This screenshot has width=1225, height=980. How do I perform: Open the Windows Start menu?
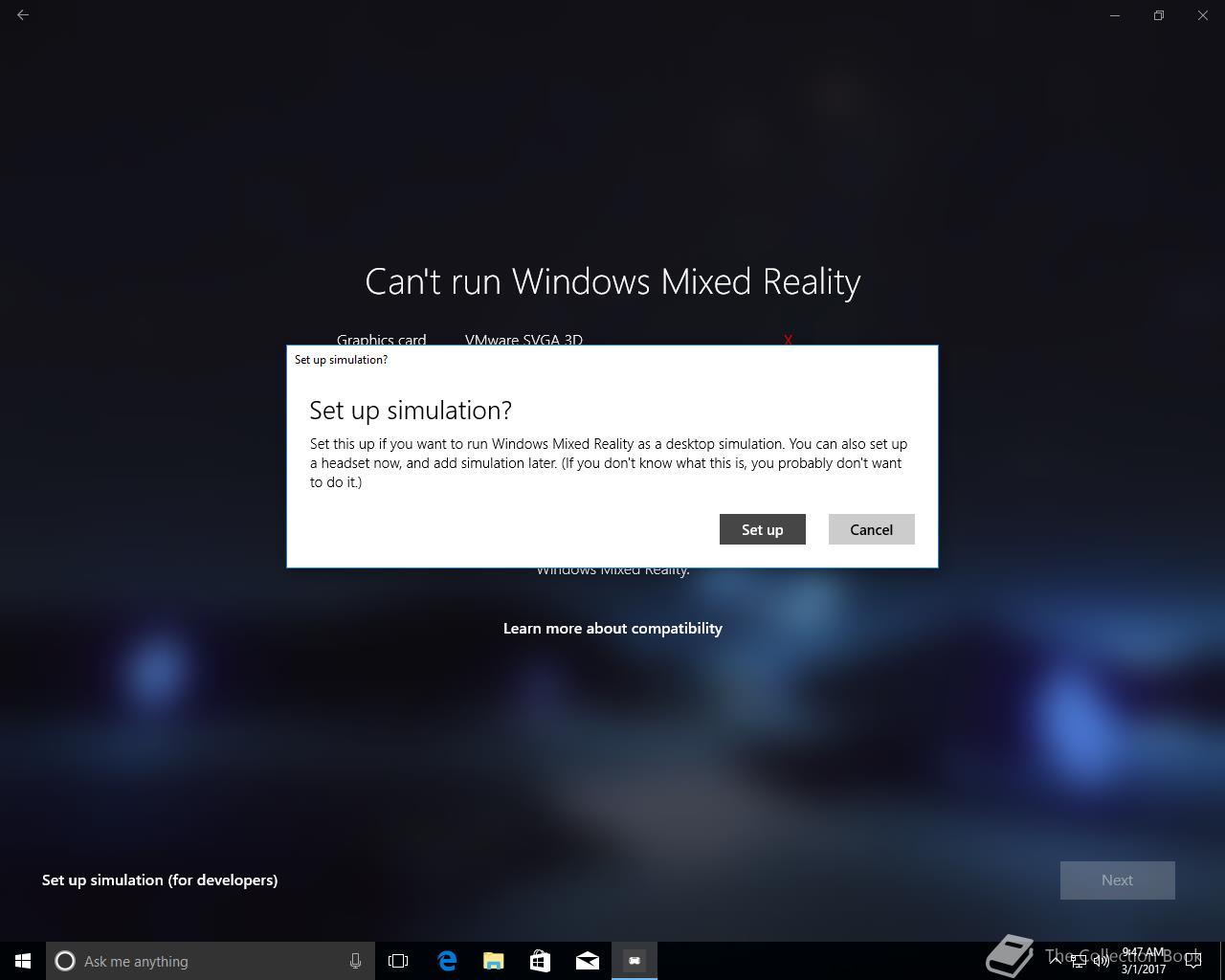(x=23, y=961)
